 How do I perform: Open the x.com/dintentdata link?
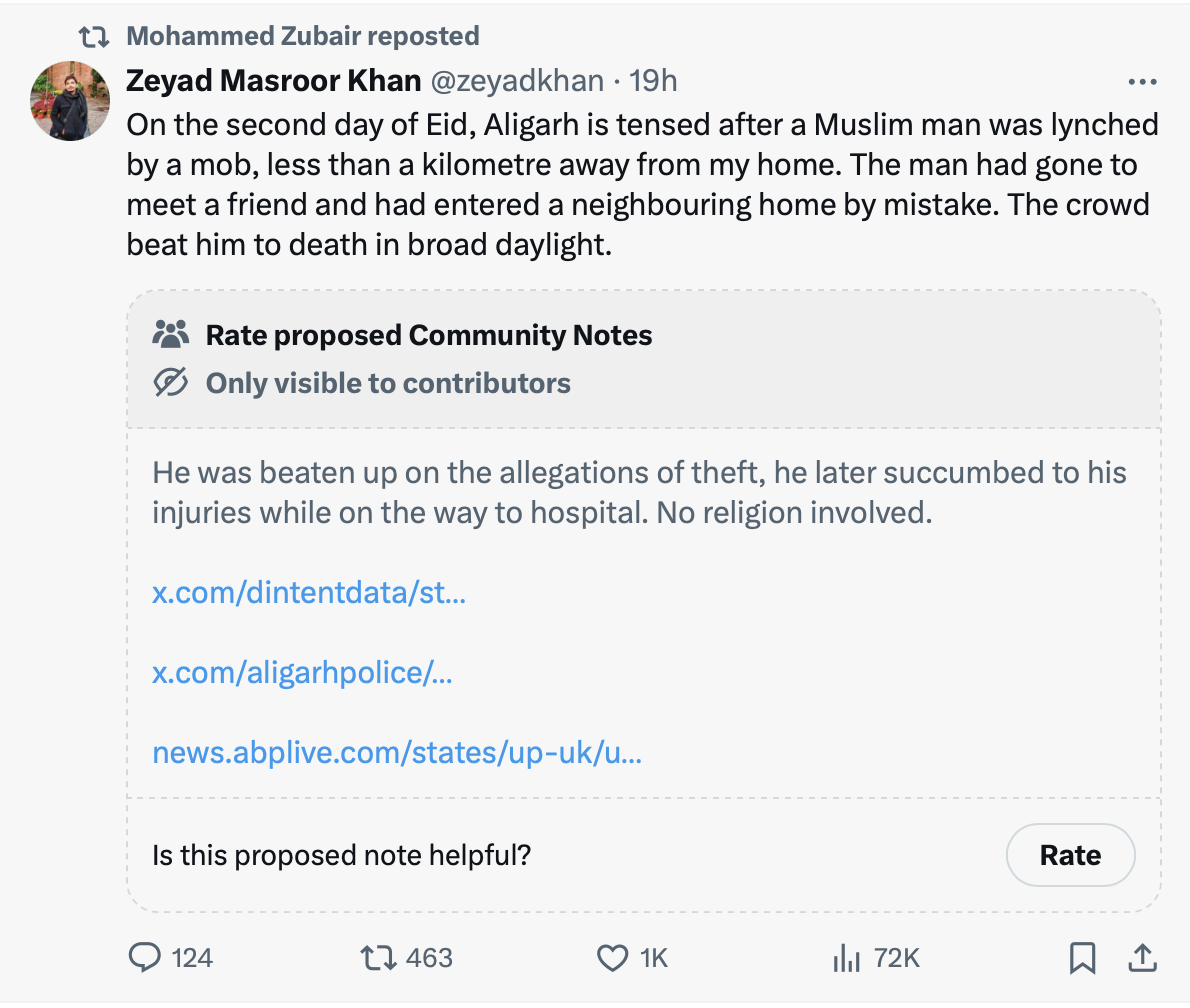click(309, 593)
